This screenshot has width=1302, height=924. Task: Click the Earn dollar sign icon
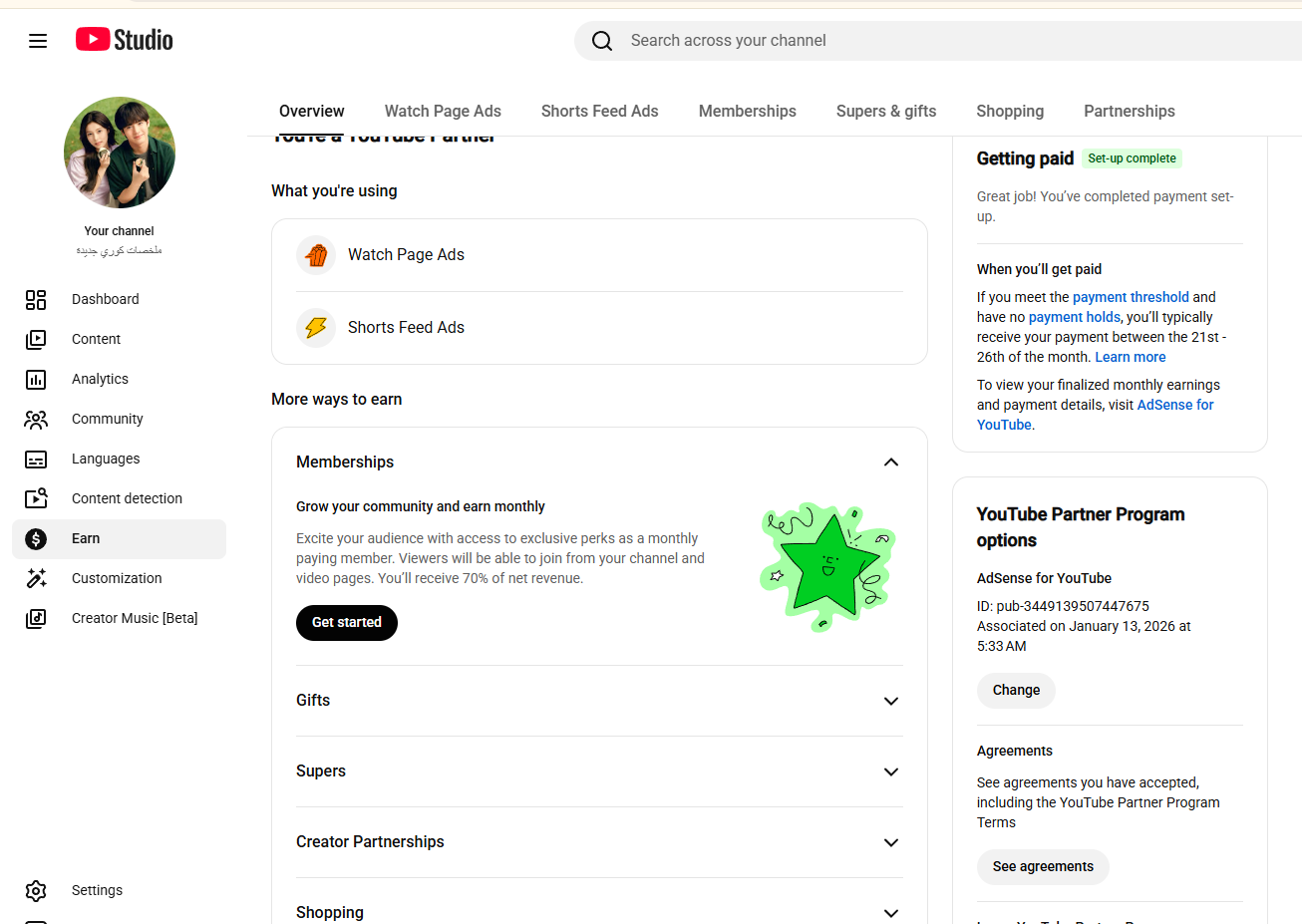36,538
